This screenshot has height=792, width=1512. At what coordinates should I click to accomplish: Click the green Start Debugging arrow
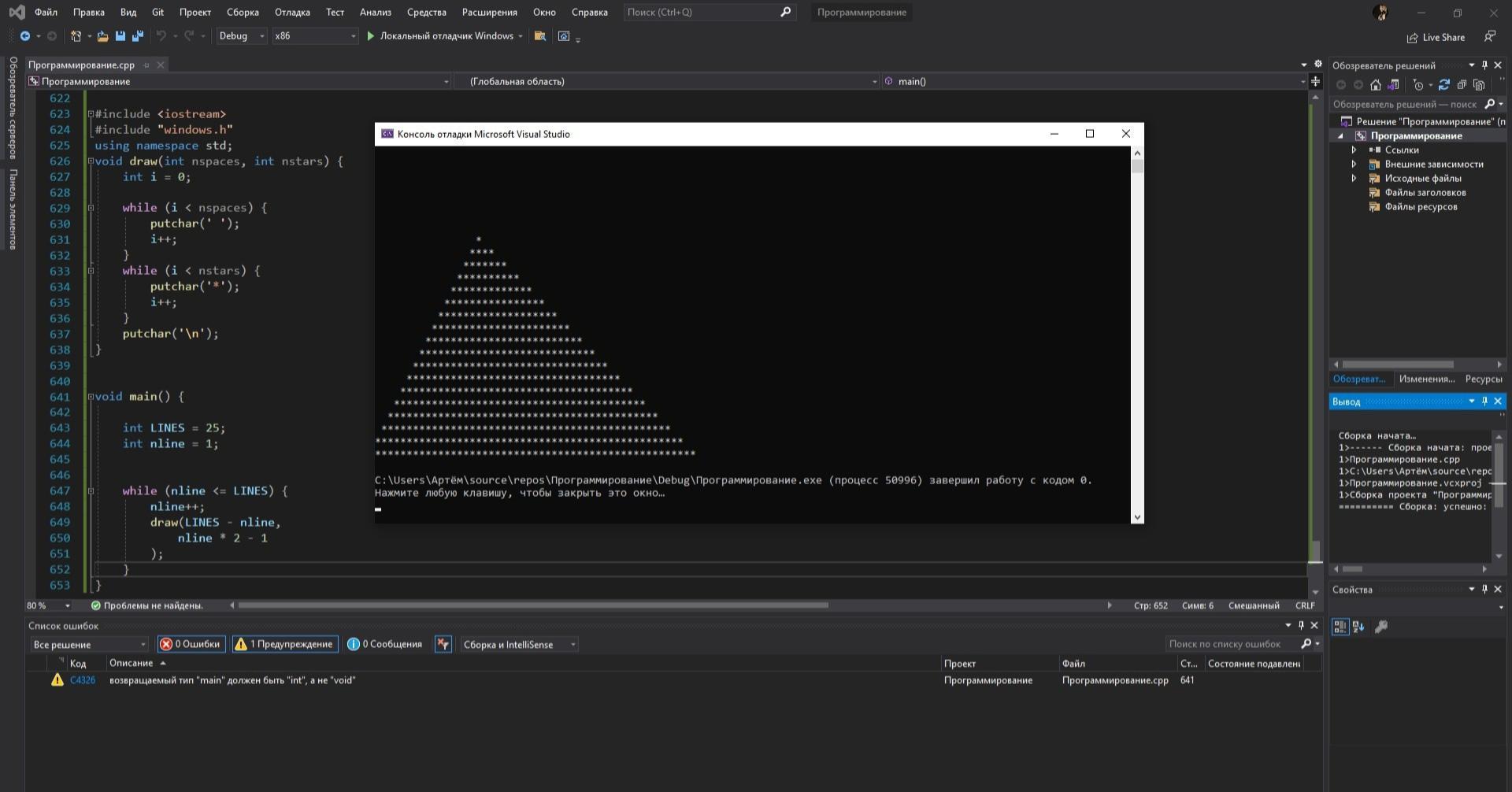pos(370,36)
